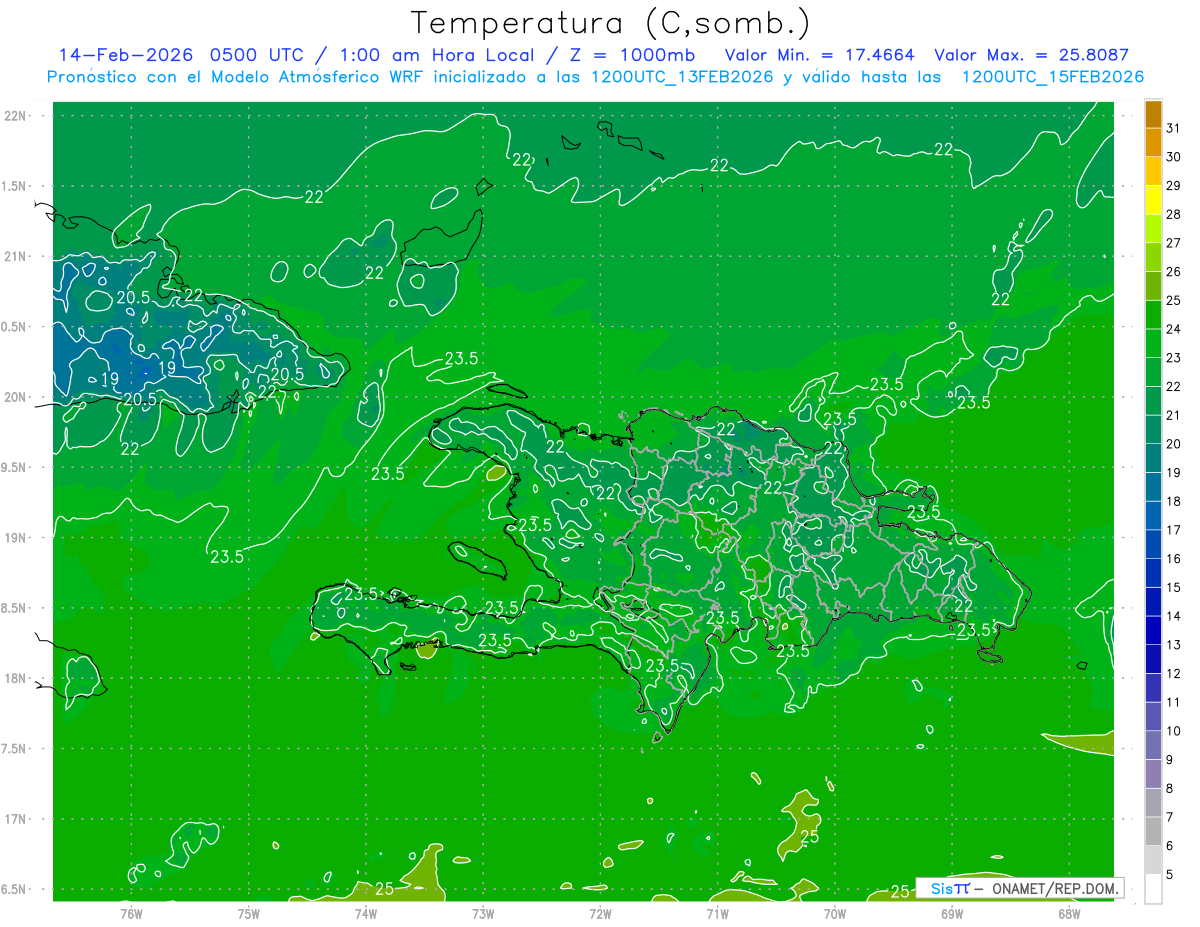The image size is (1200, 927).
Task: Click the "19N" latitude axis label
Action: point(16,538)
